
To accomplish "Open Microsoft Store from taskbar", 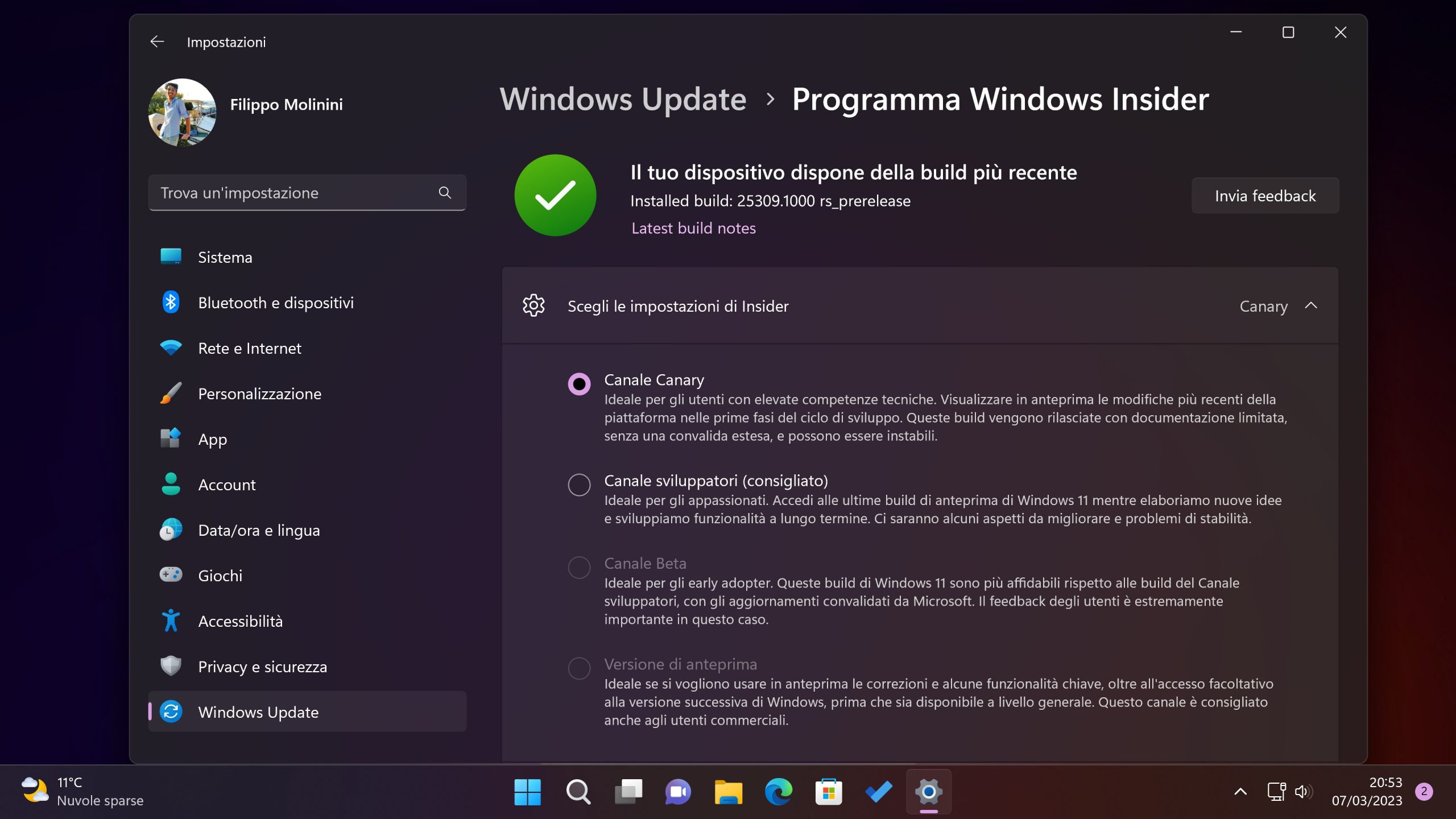I will coord(829,792).
